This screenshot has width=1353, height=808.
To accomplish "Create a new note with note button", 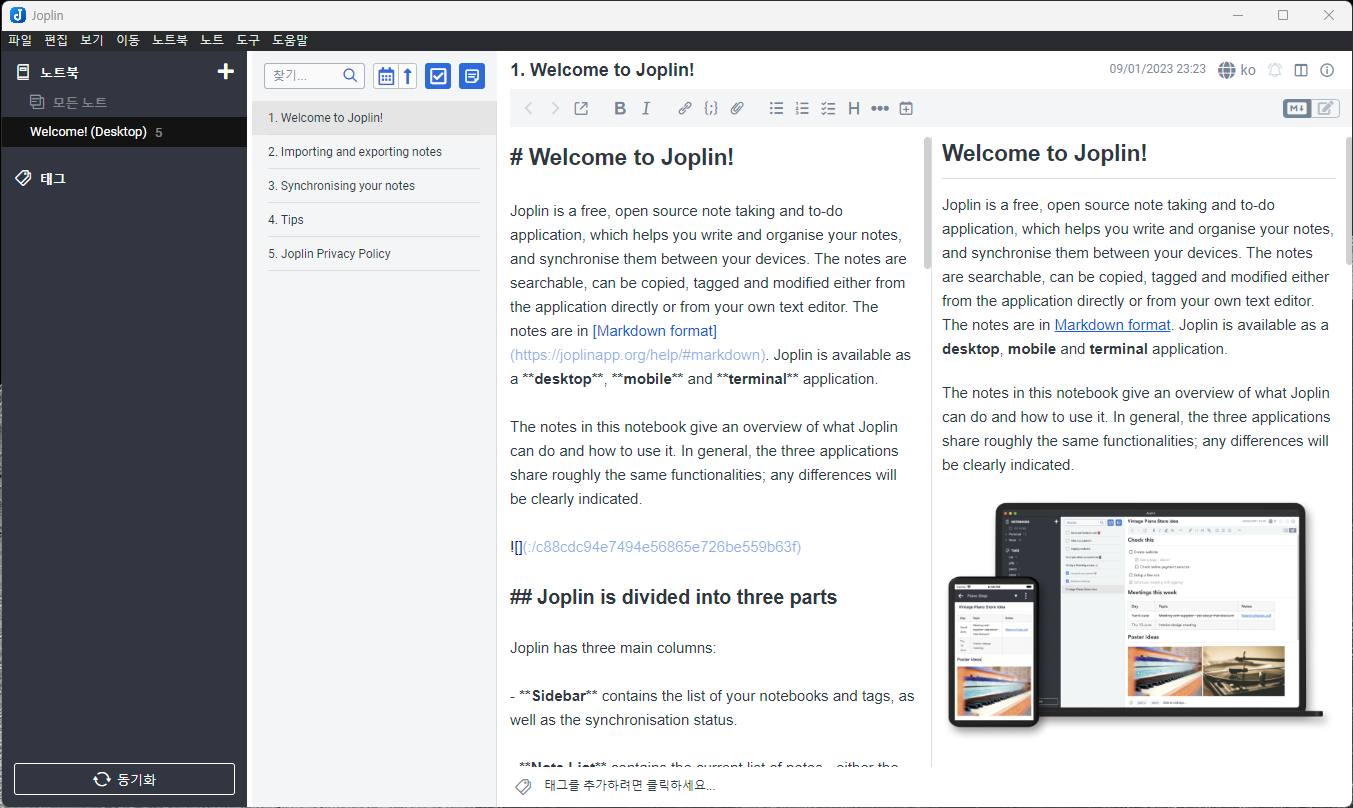I will (472, 76).
